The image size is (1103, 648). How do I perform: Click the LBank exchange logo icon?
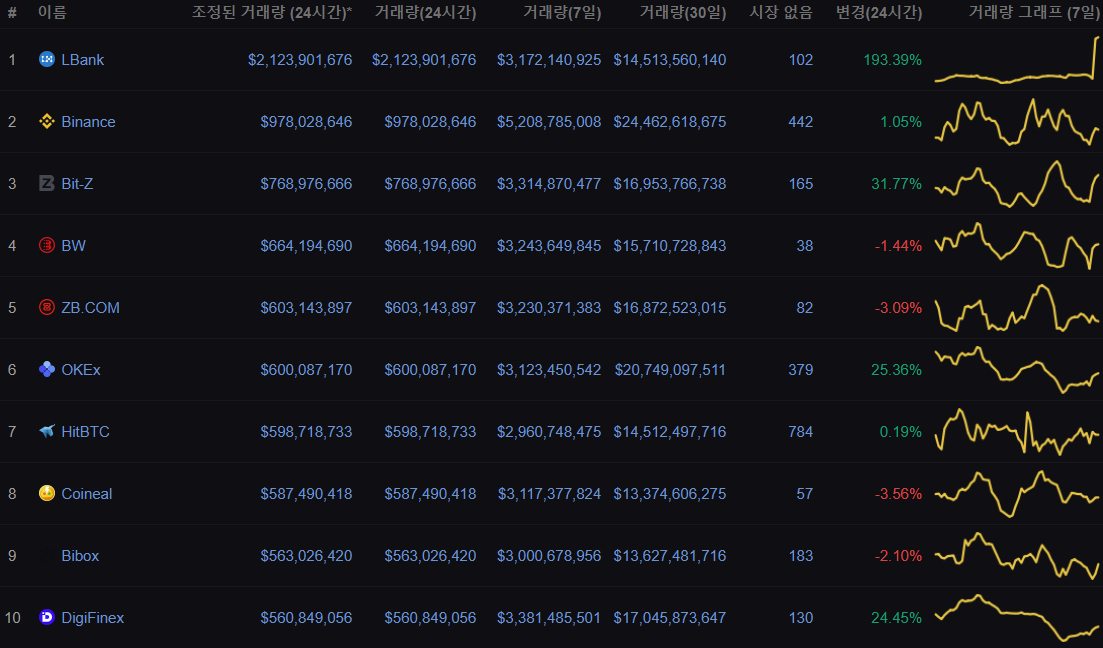pyautogui.click(x=46, y=60)
